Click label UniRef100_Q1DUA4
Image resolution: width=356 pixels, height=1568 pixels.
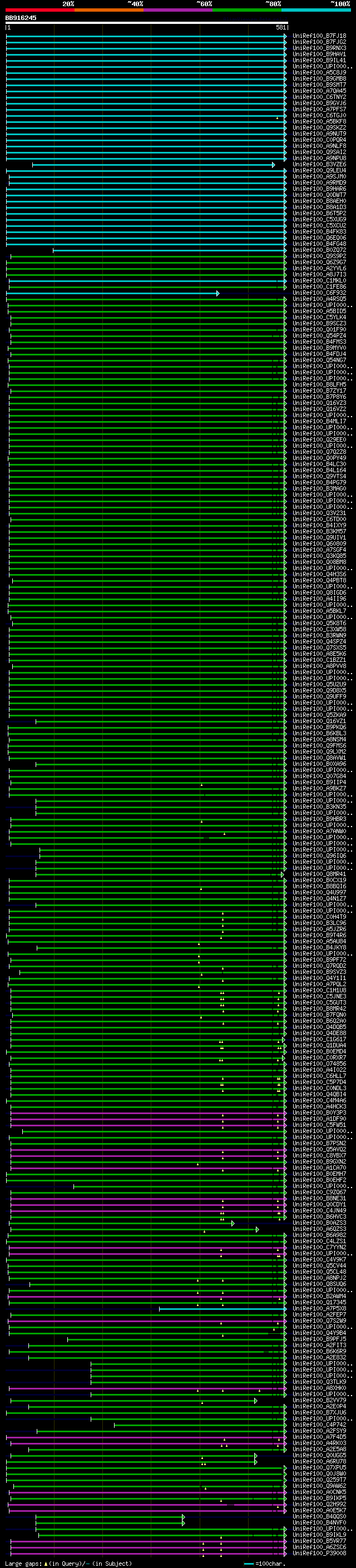(319, 1045)
